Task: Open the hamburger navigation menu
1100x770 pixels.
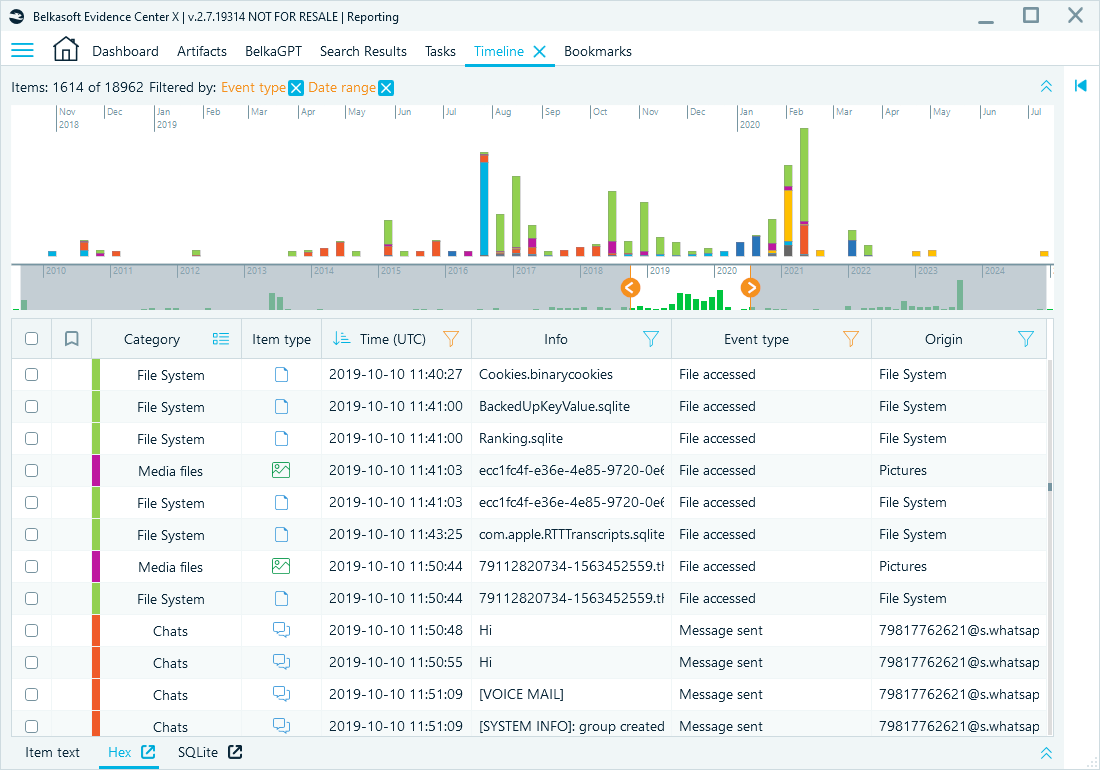Action: point(22,50)
